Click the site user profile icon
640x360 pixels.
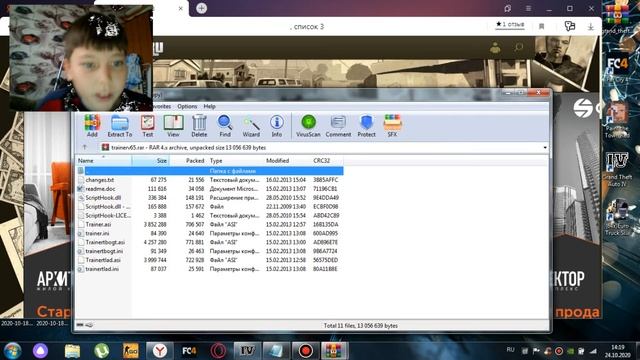tap(495, 48)
